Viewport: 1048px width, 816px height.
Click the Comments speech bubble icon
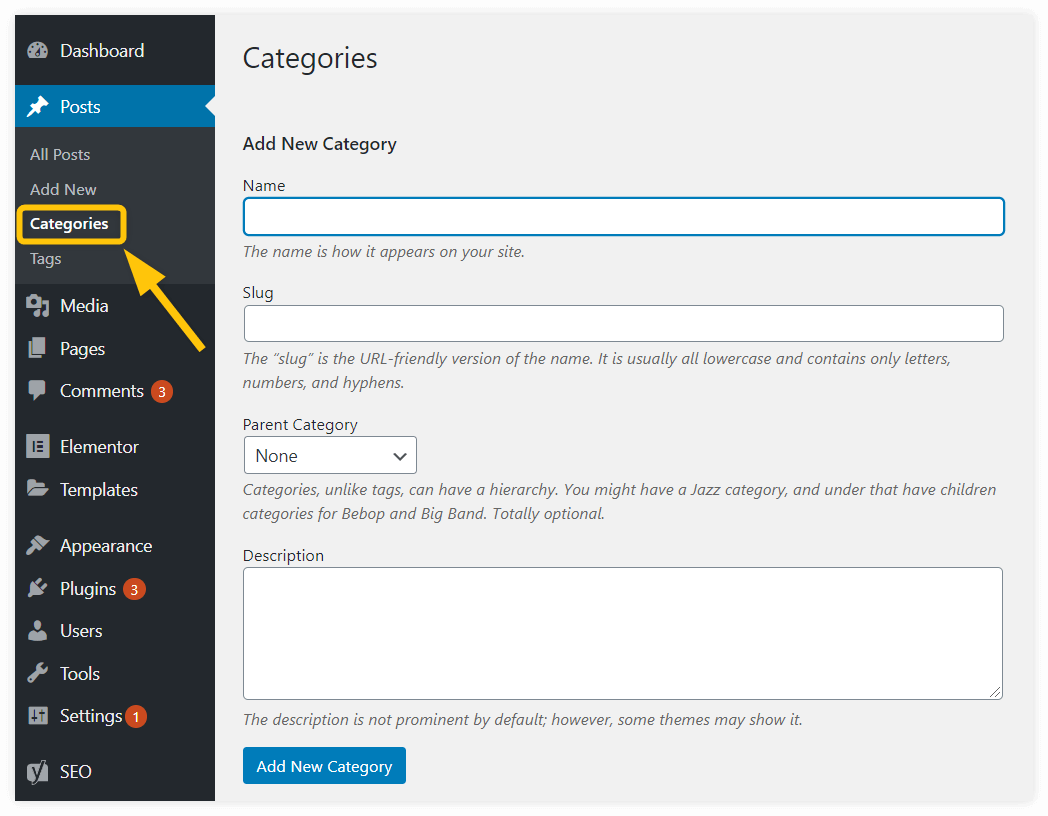click(37, 390)
